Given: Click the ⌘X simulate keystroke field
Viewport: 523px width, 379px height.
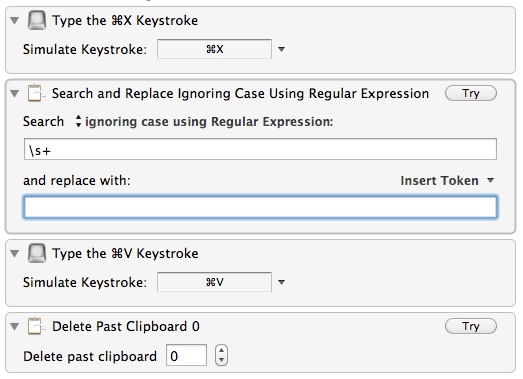Looking at the screenshot, I should pos(214,49).
